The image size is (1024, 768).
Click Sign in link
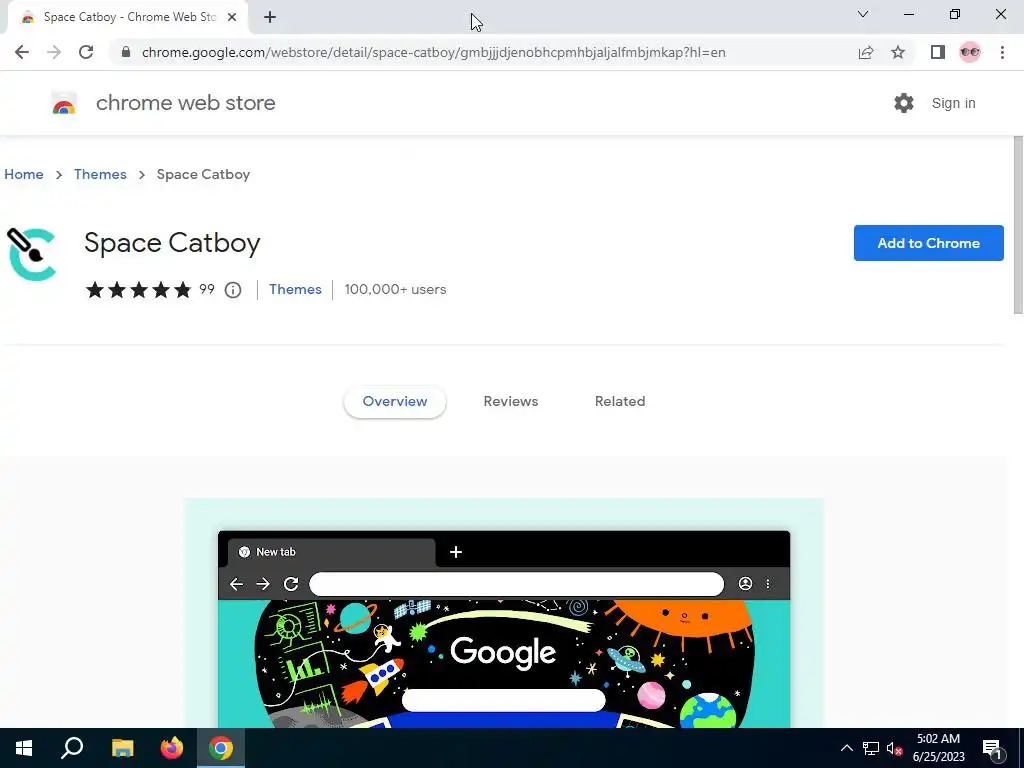coord(953,103)
